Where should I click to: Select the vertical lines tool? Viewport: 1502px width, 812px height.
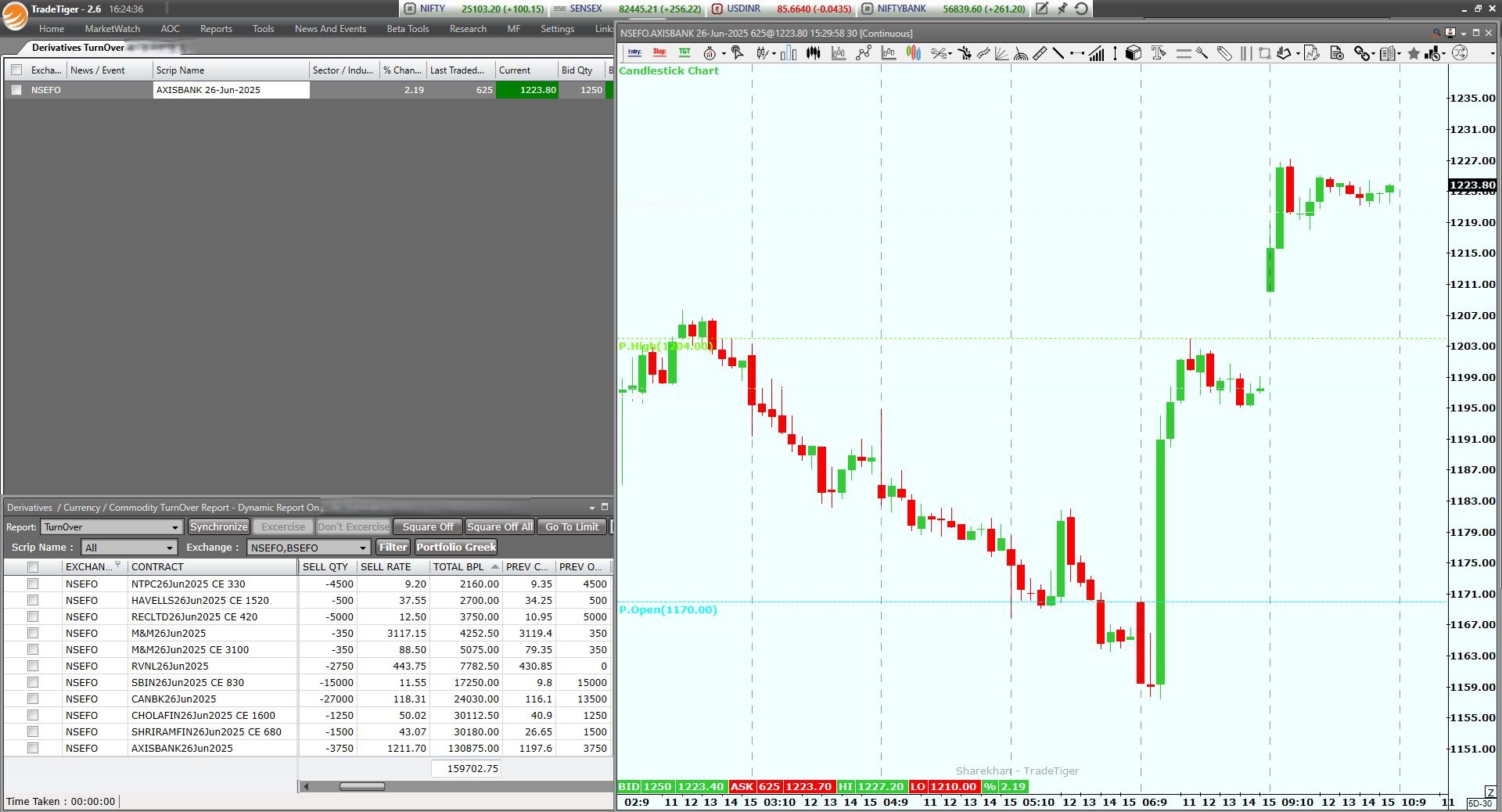[1246, 53]
